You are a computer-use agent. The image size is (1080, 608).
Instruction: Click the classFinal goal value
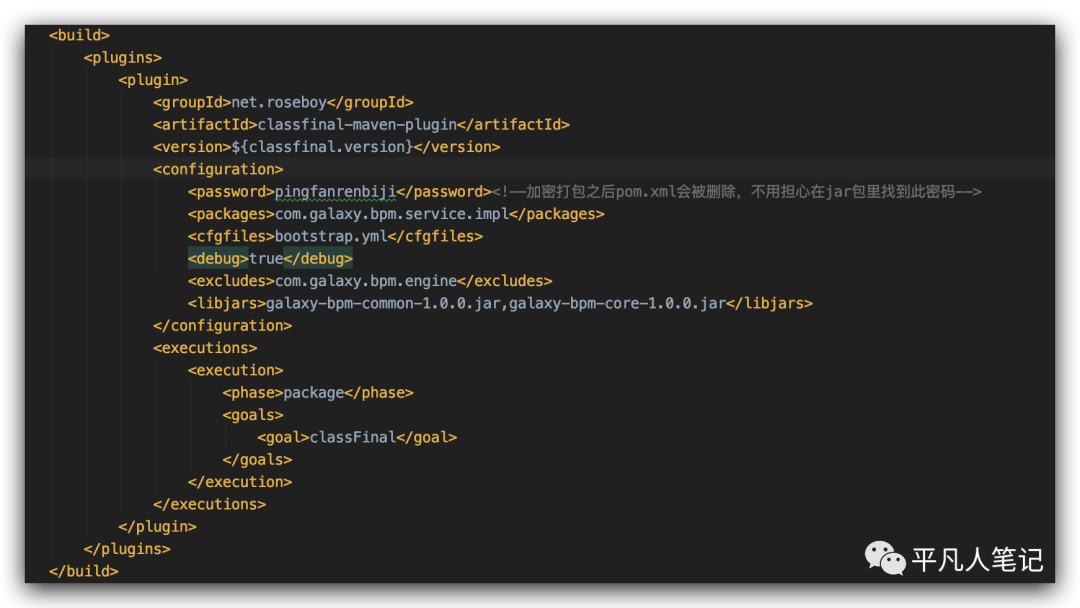pyautogui.click(x=353, y=437)
